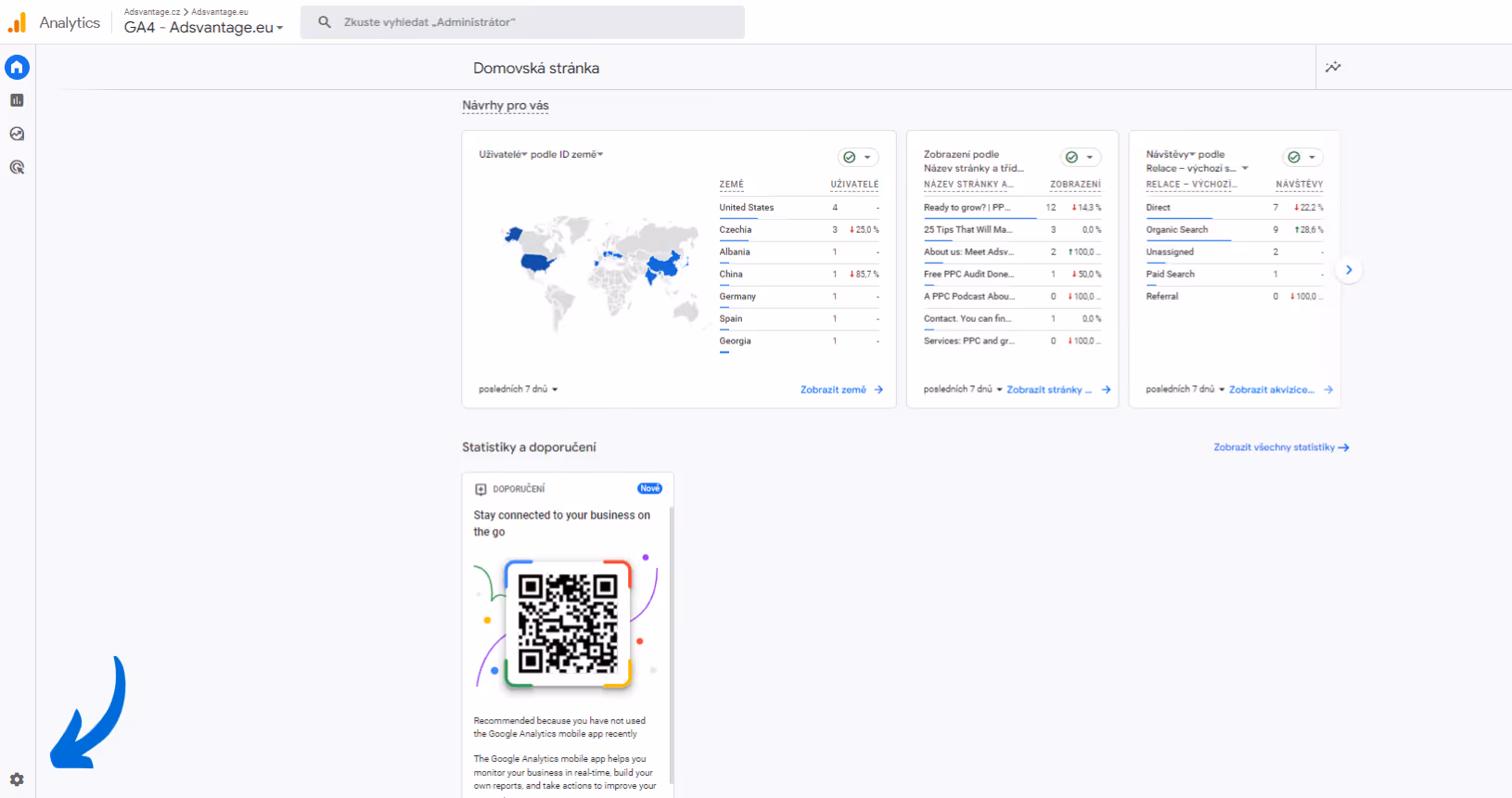
Task: Click the Zobrazit země link
Action: (833, 390)
